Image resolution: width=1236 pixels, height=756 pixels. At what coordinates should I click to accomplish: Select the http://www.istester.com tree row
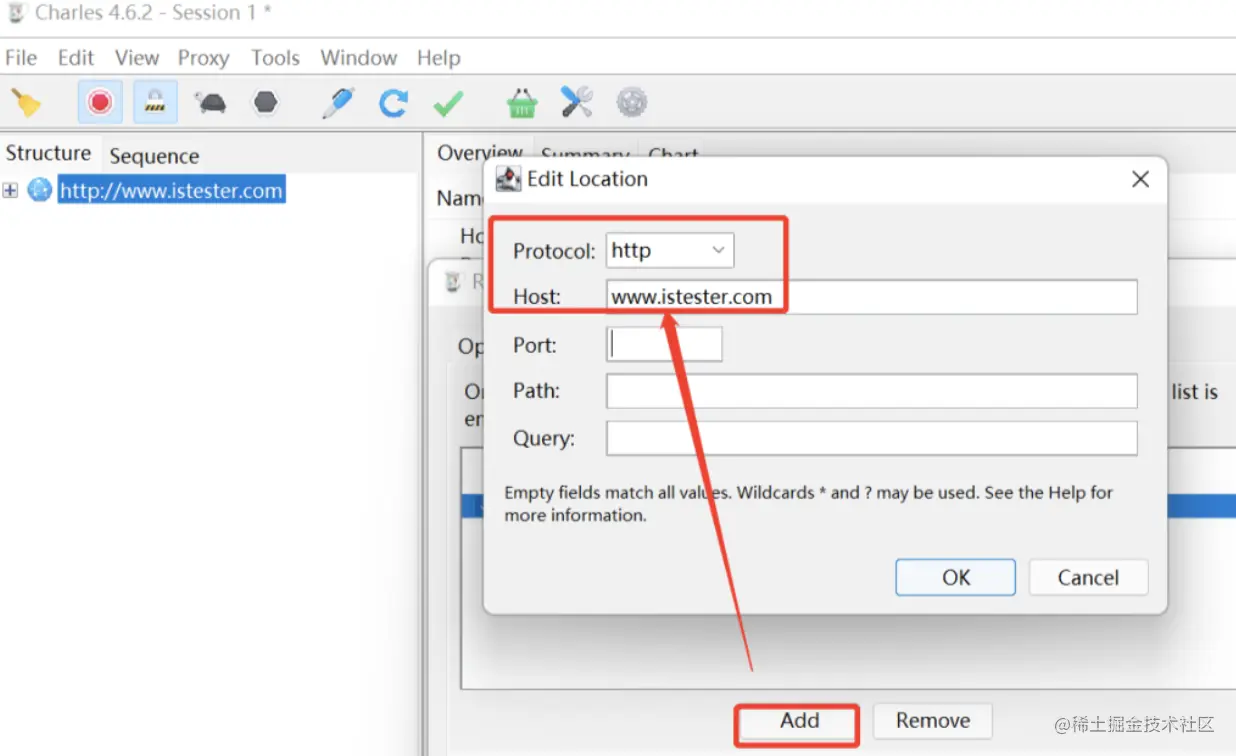tap(171, 190)
